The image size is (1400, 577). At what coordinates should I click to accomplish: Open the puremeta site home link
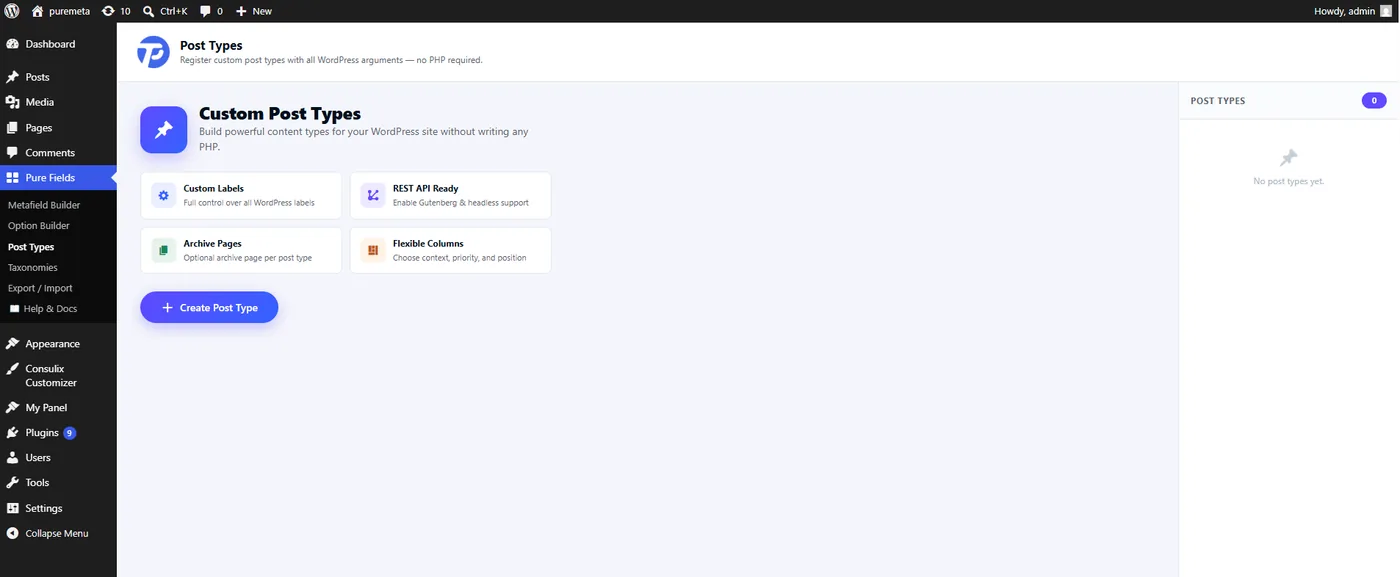tap(61, 11)
